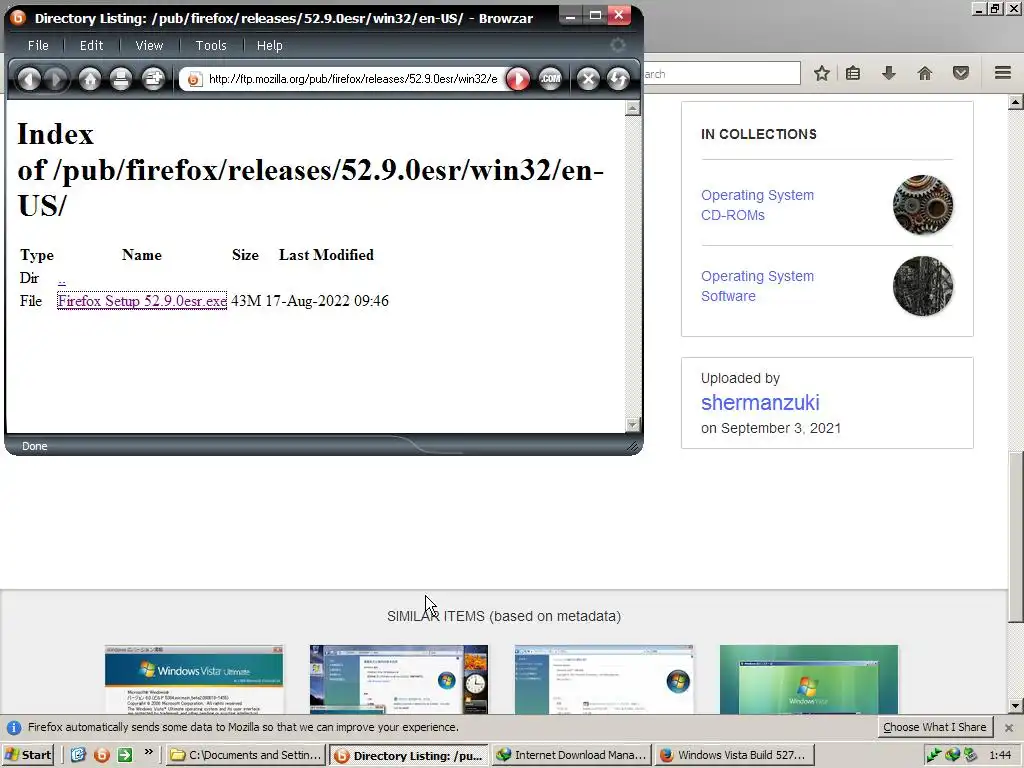The image size is (1024, 768).
Task: Click the system tray clock showing 1:44
Action: pyautogui.click(x=1000, y=755)
